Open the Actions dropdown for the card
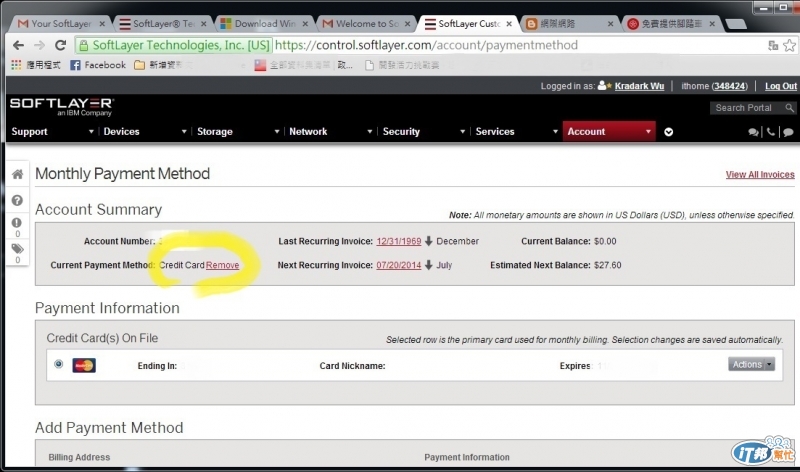 pos(751,364)
